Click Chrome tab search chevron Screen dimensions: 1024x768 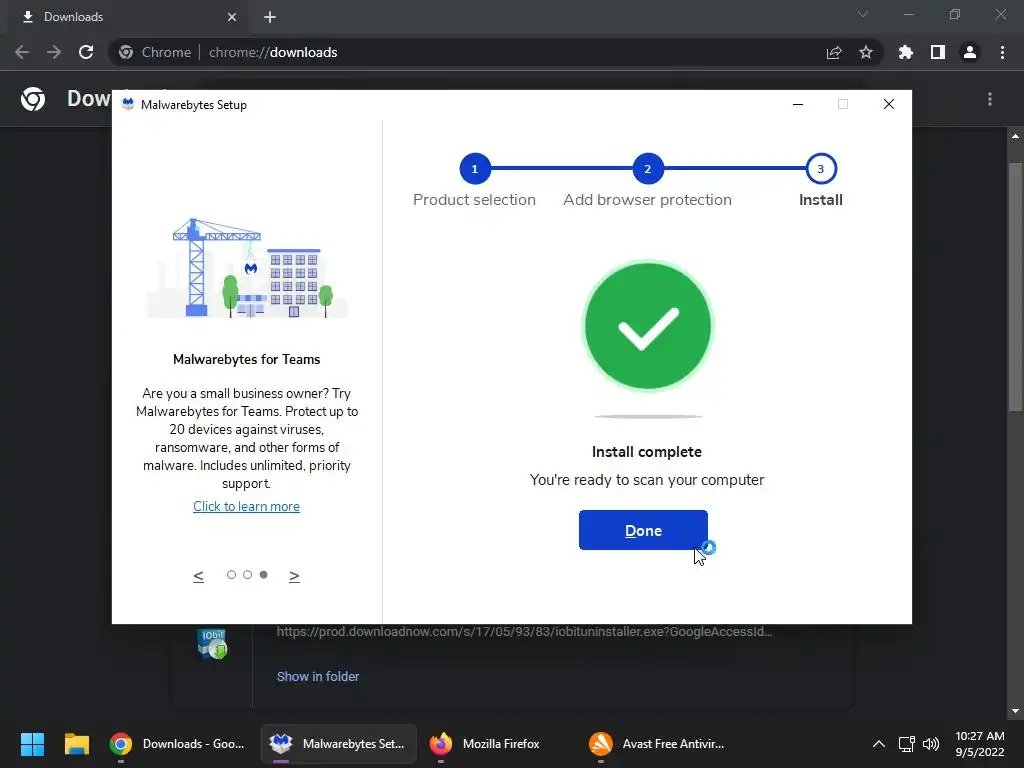coord(863,14)
